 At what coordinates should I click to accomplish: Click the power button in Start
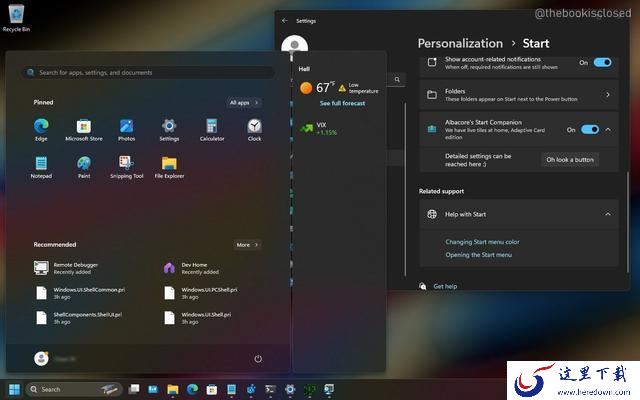pyautogui.click(x=258, y=359)
